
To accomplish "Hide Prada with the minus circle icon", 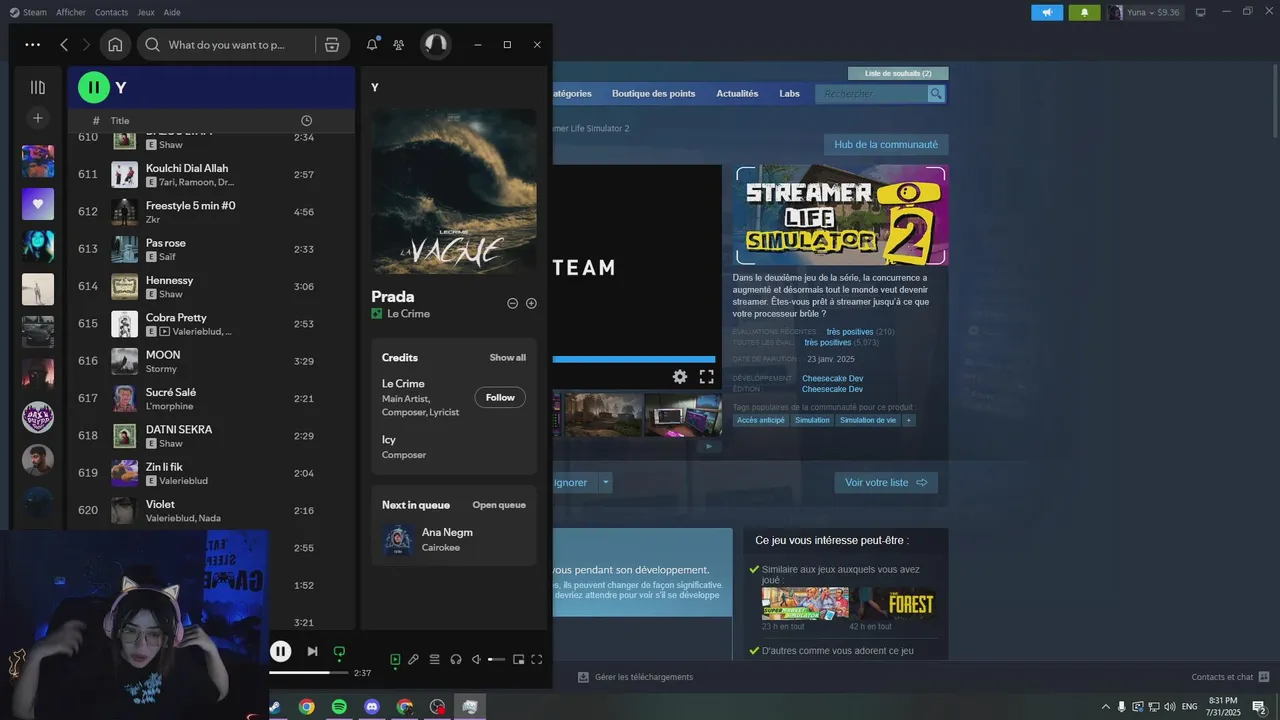I will [513, 303].
